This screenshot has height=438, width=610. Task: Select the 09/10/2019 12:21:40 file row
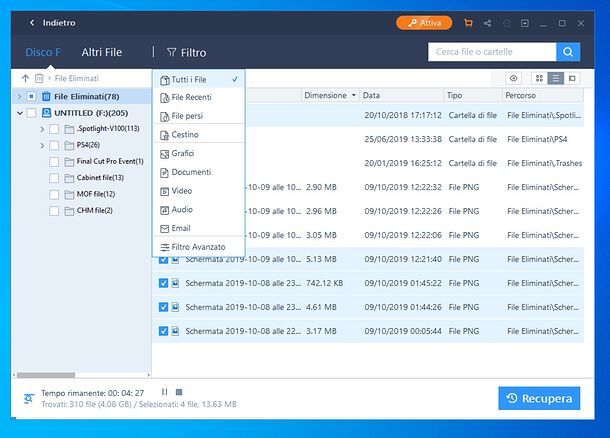368,259
